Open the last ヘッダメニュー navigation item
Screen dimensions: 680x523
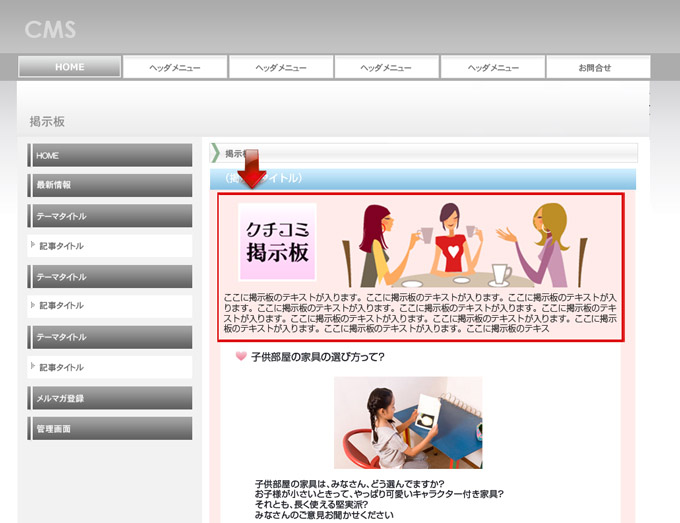pos(493,67)
